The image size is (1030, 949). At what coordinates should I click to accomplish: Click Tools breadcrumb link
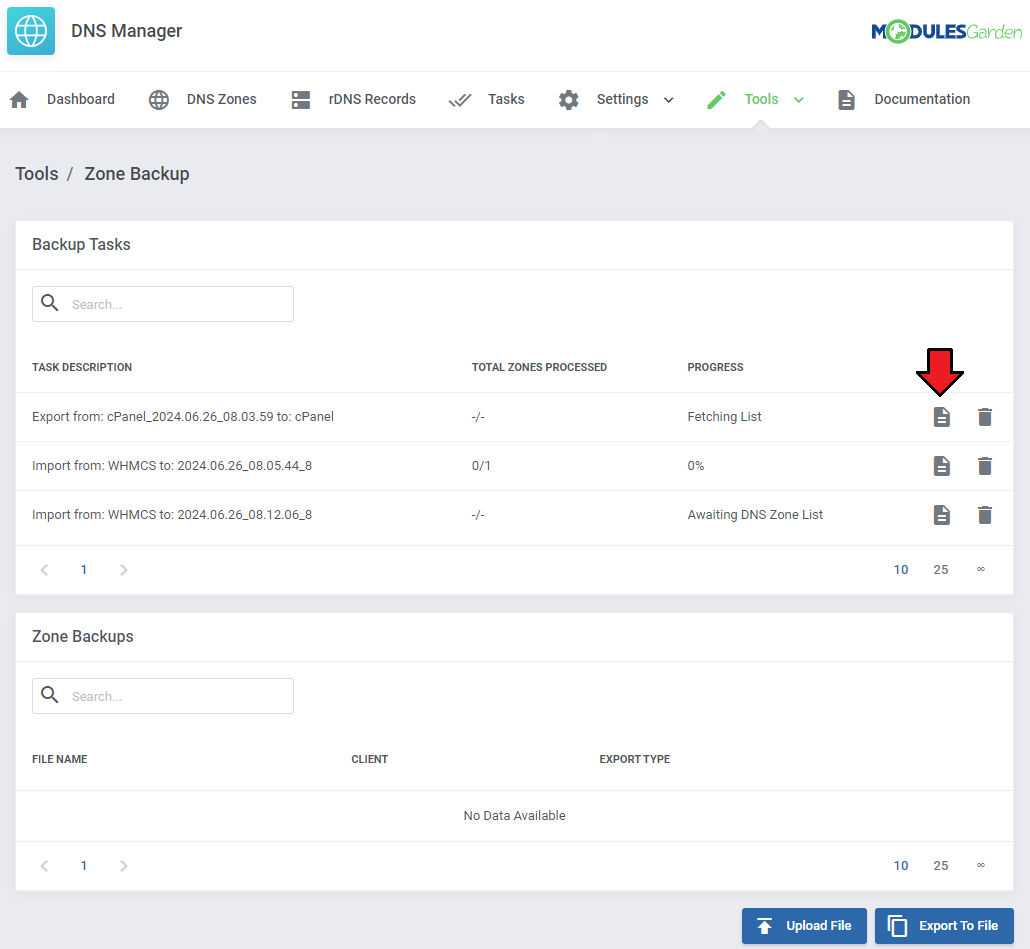tap(37, 174)
